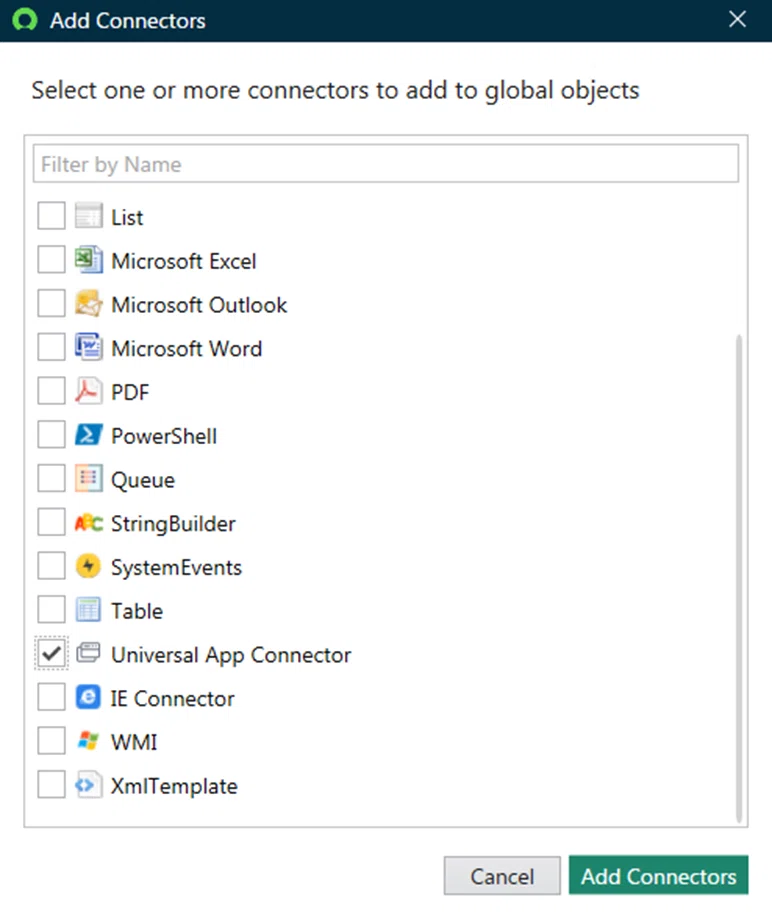Focus the Filter by Name field
This screenshot has width=772, height=917.
386,164
